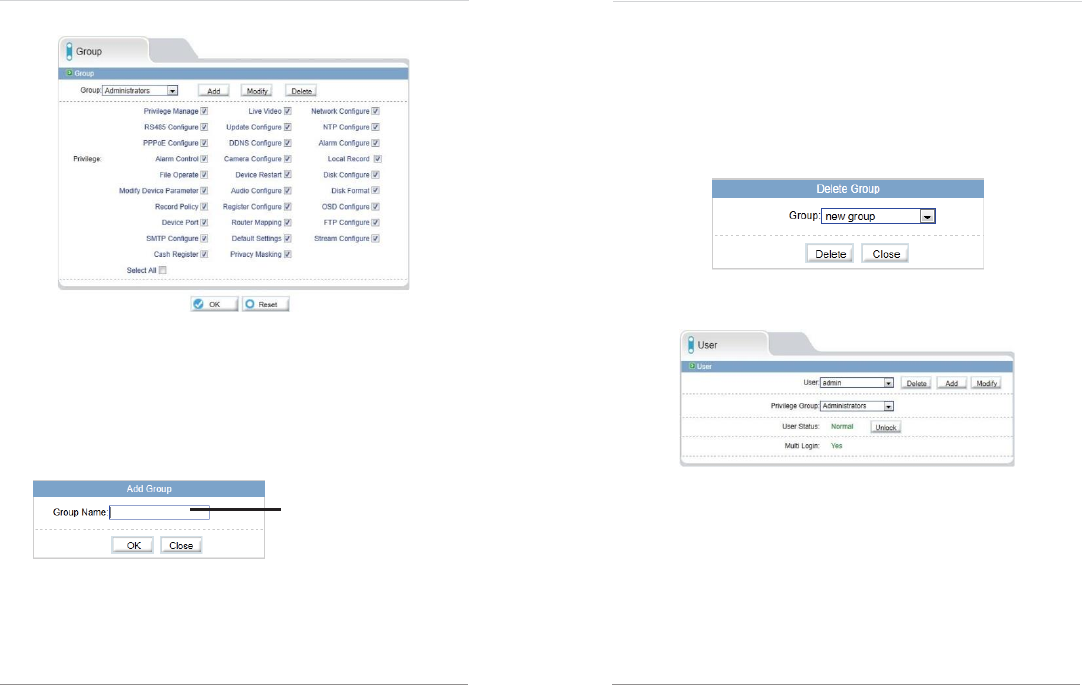Click Modify in the Group panel

(x=257, y=91)
